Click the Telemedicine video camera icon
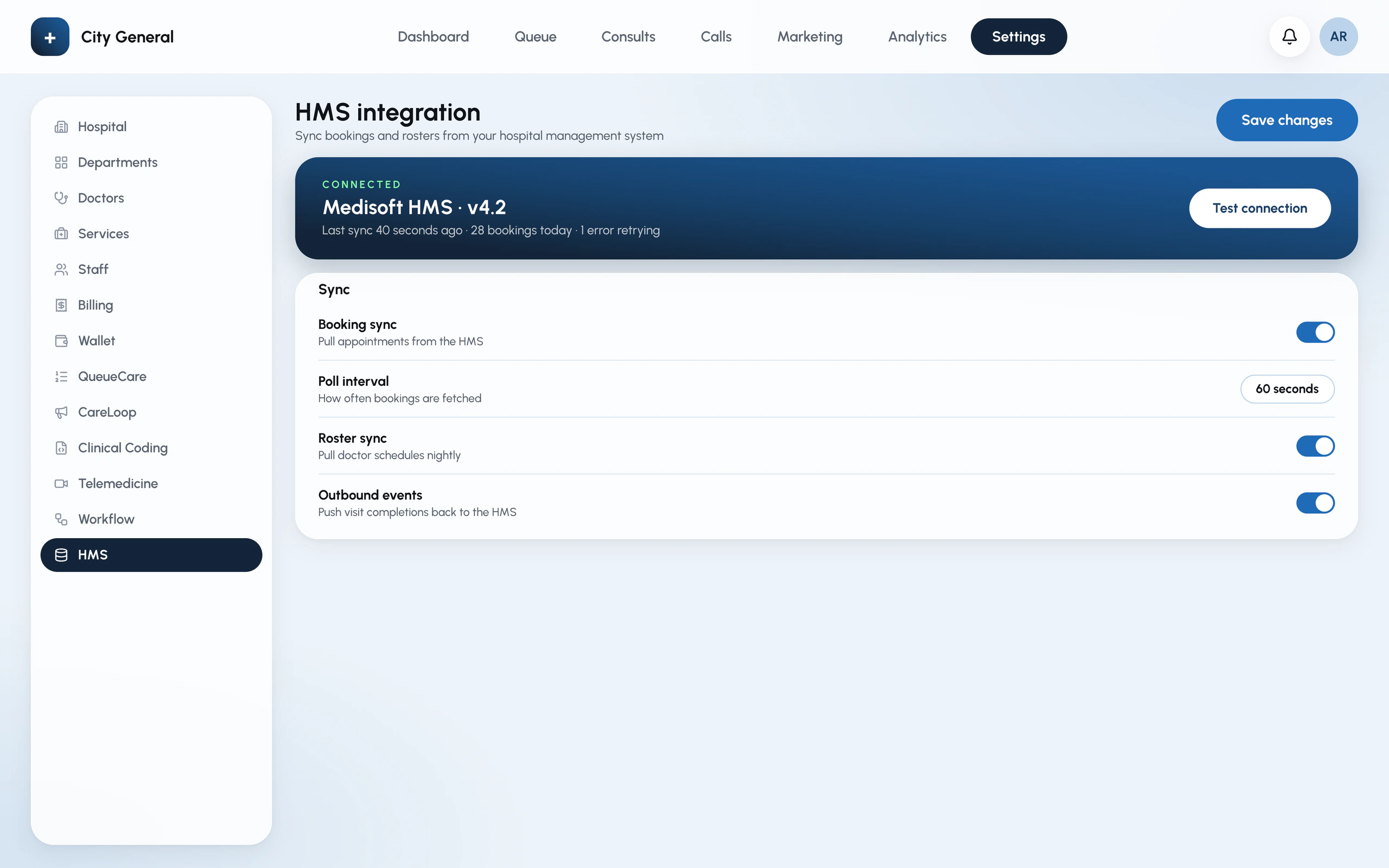 [61, 483]
